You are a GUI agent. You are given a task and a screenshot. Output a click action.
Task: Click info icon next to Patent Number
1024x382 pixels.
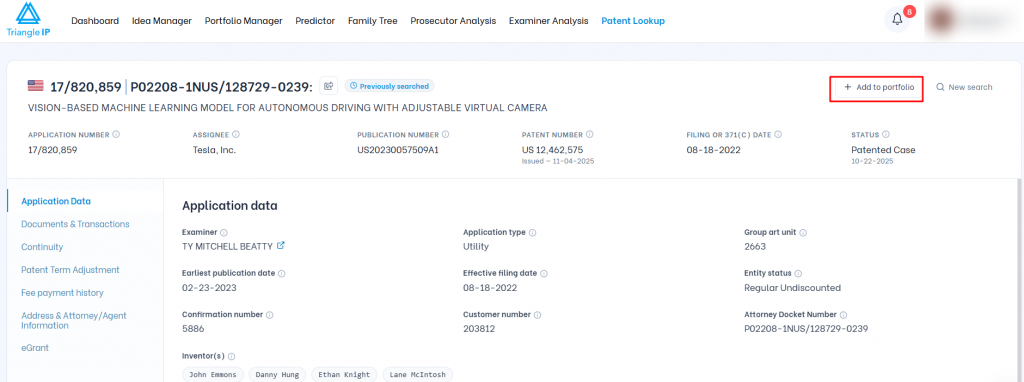590,135
